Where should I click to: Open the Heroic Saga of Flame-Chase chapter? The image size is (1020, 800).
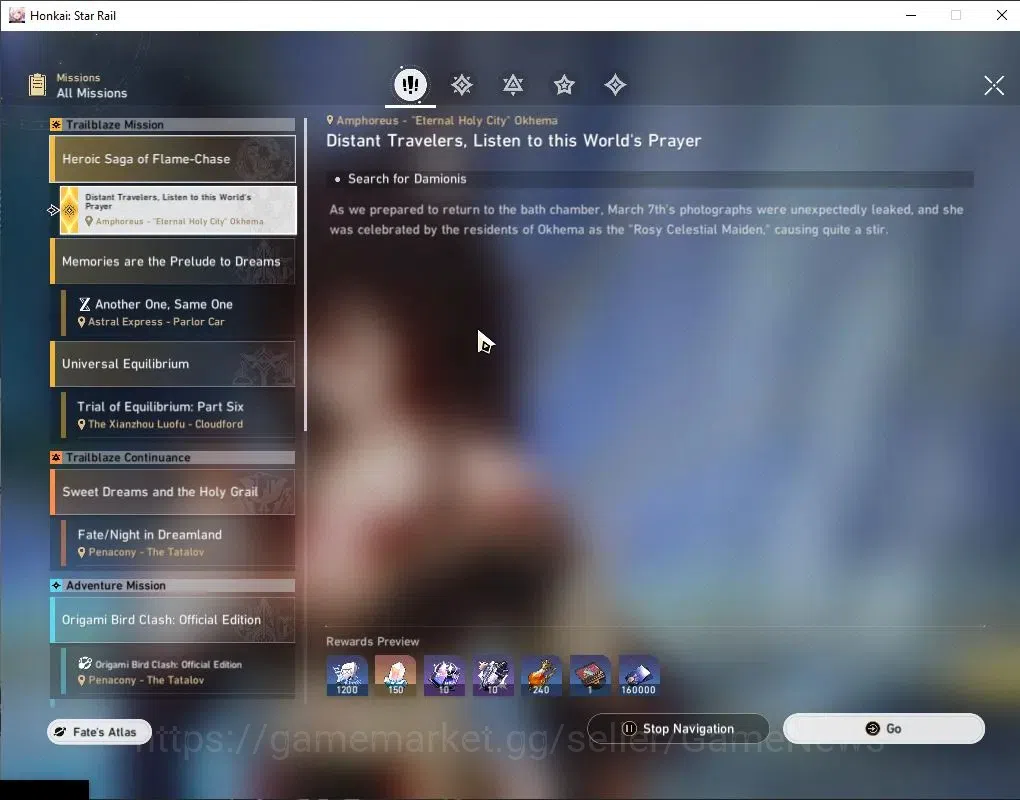pos(173,159)
